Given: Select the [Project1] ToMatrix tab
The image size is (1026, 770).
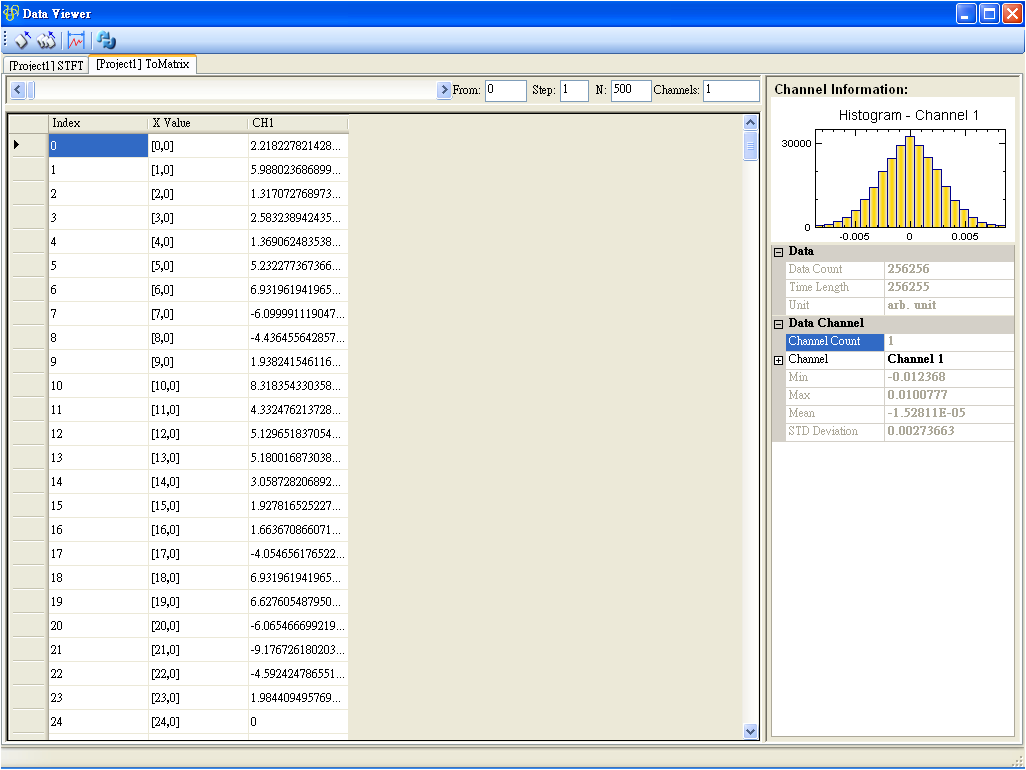Looking at the screenshot, I should [142, 64].
